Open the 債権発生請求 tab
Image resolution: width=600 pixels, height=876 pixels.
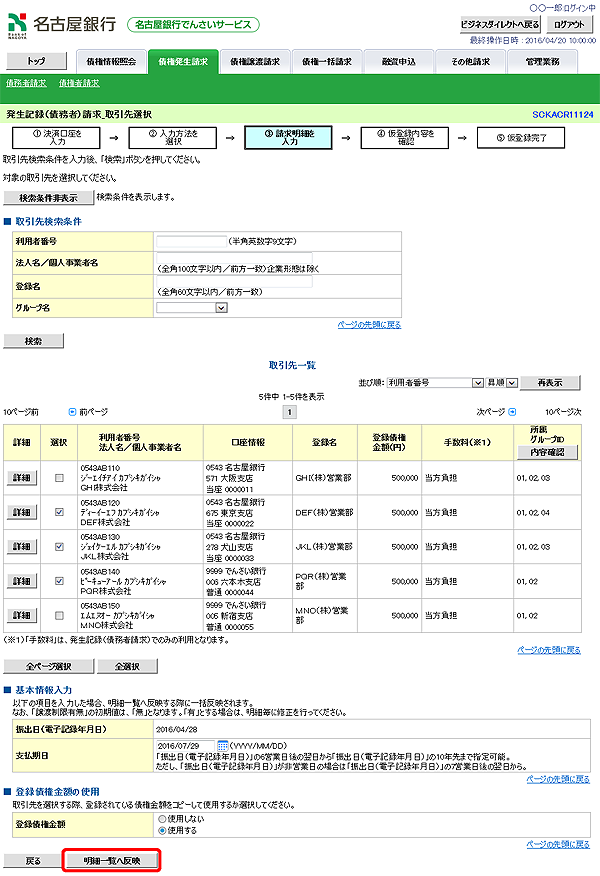(183, 61)
